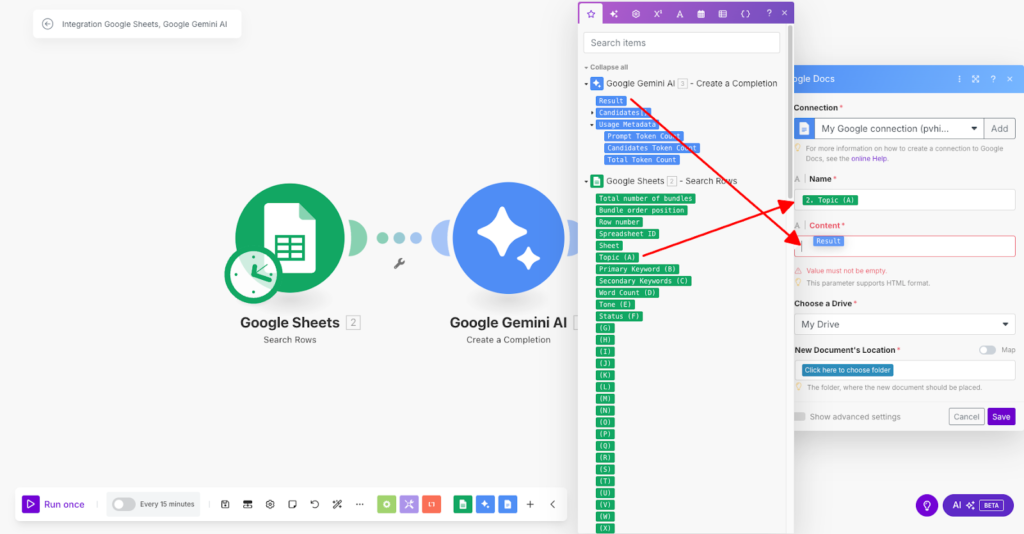Switch to math functions tab

[658, 14]
